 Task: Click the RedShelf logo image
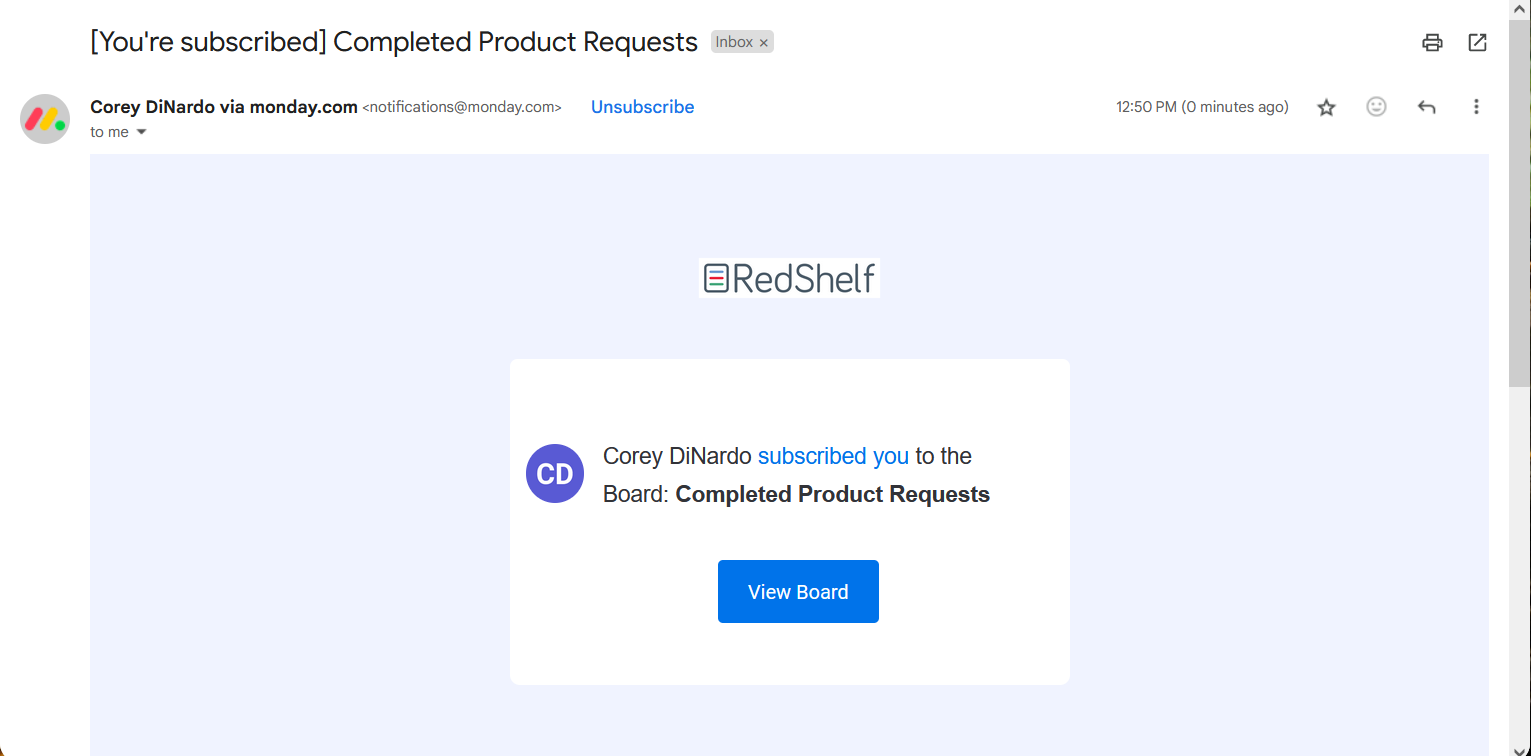[x=789, y=278]
